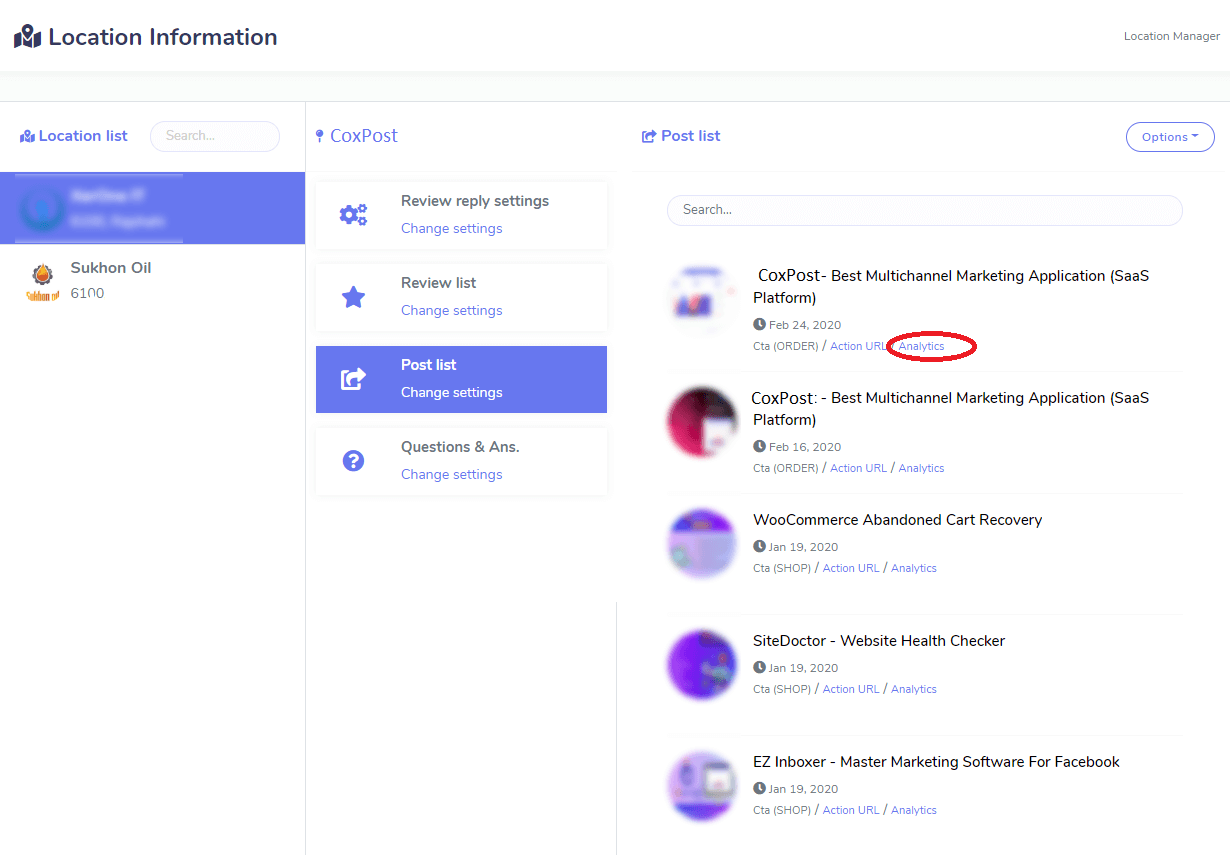Click the share icon beside Post list heading
This screenshot has height=855, width=1230.
[649, 136]
